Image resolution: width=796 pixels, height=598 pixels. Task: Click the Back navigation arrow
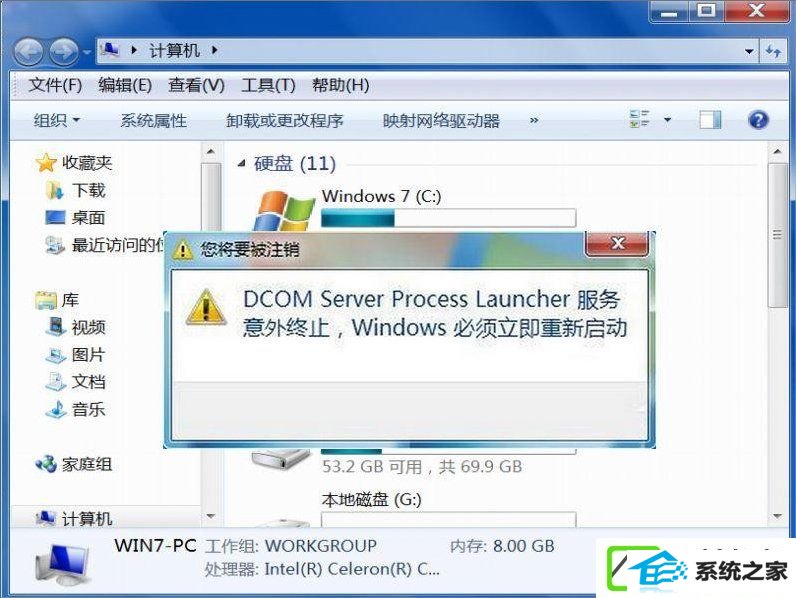pyautogui.click(x=28, y=51)
